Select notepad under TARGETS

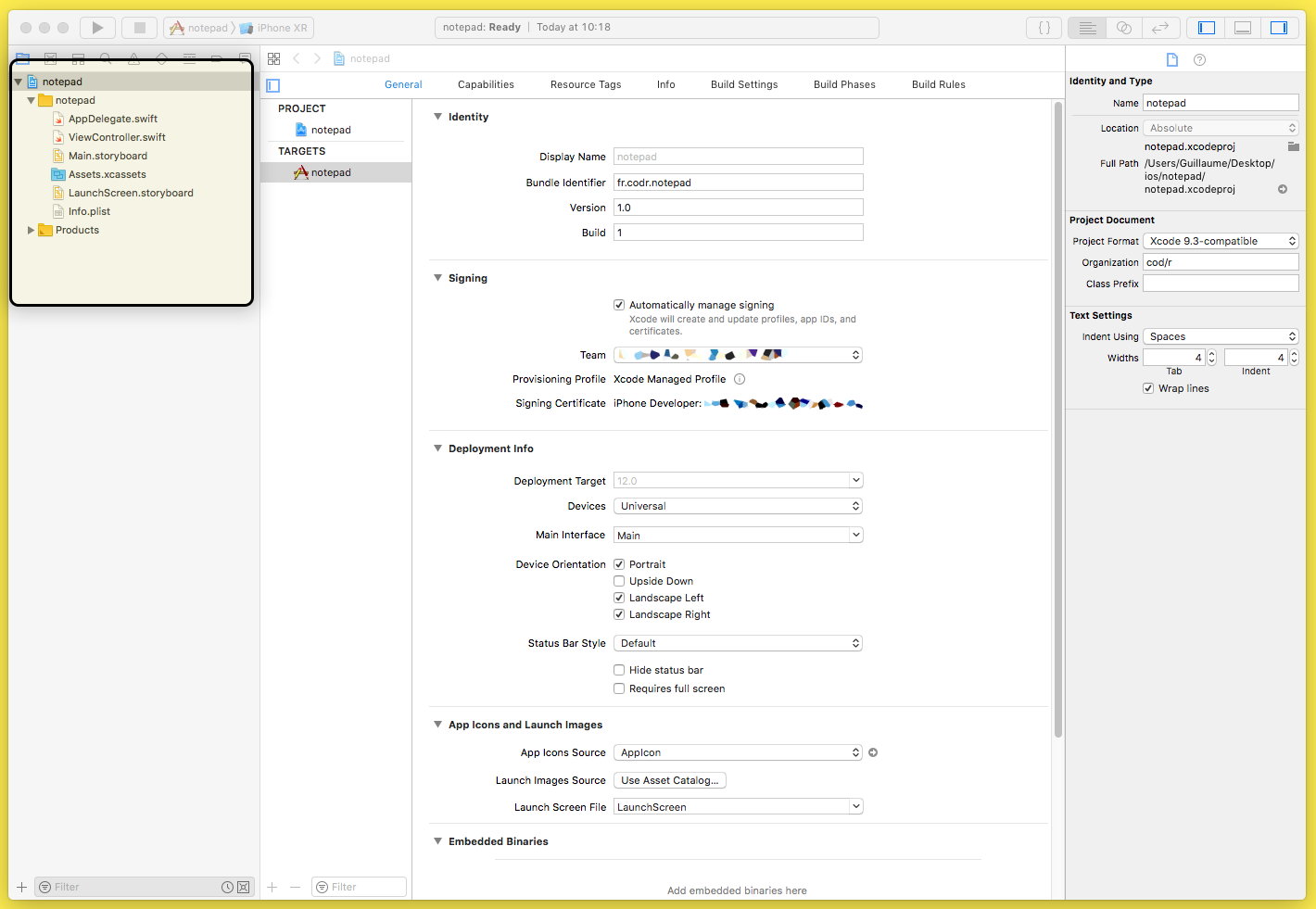coord(335,172)
